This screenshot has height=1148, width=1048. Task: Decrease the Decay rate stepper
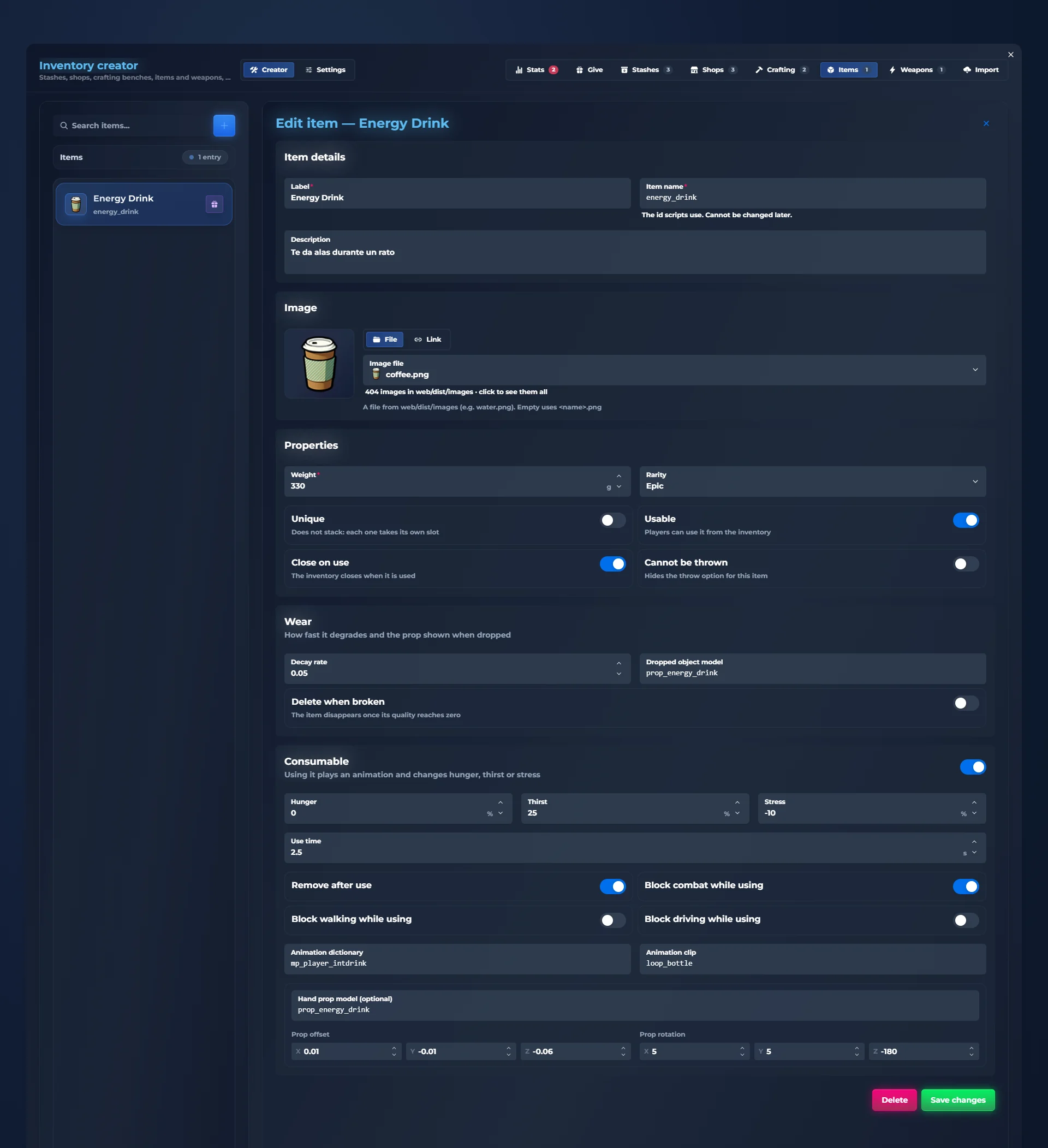click(x=619, y=674)
